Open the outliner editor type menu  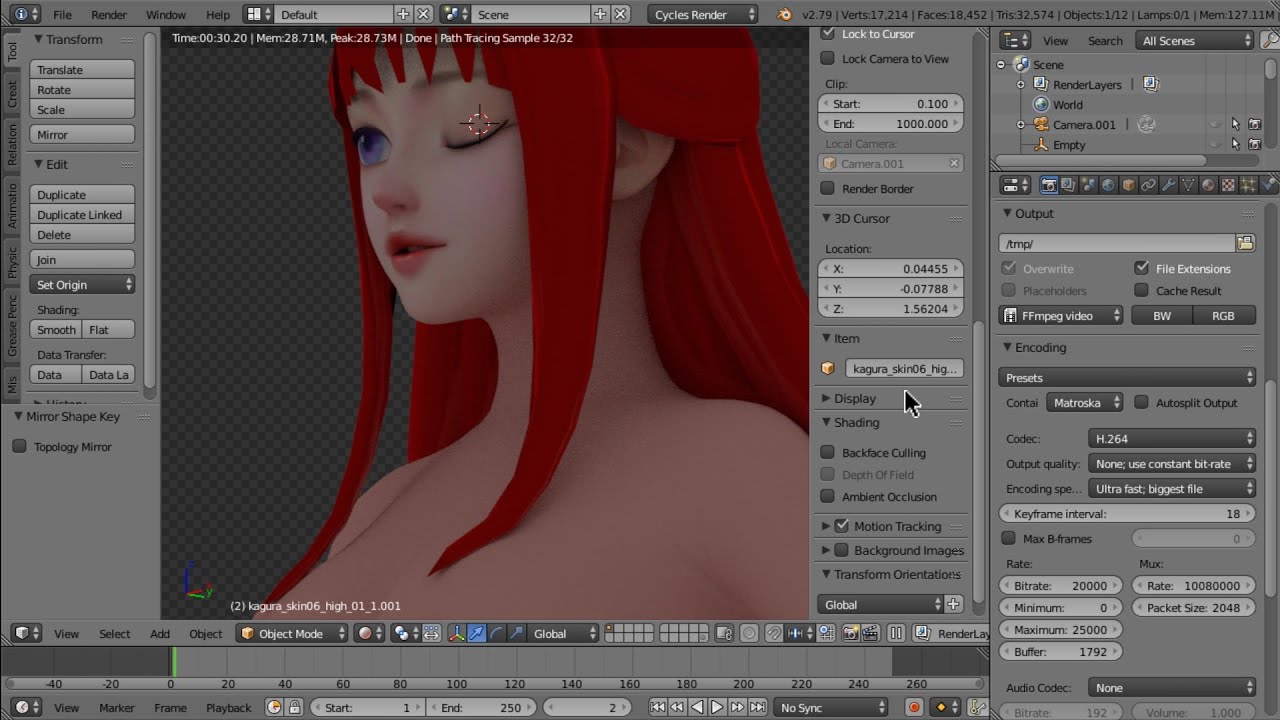(1015, 40)
